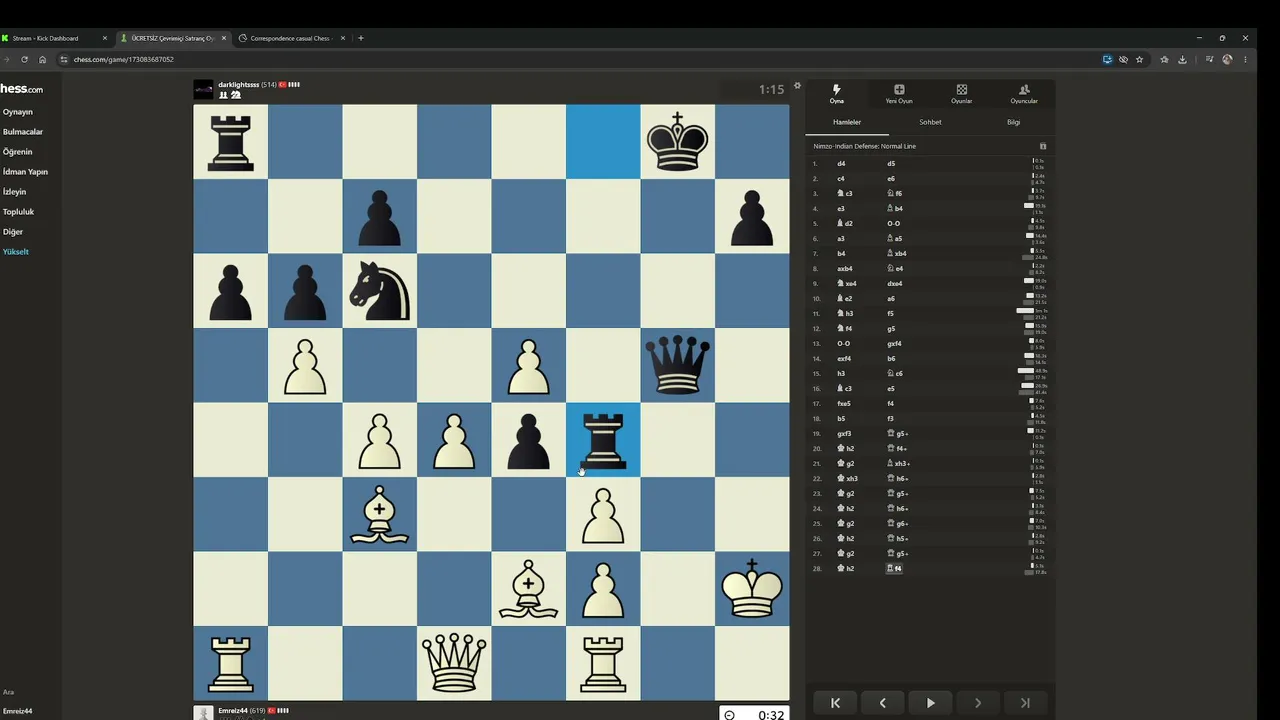Open the Oyuncular players icon
Viewport: 1280px width, 720px height.
(x=1024, y=94)
